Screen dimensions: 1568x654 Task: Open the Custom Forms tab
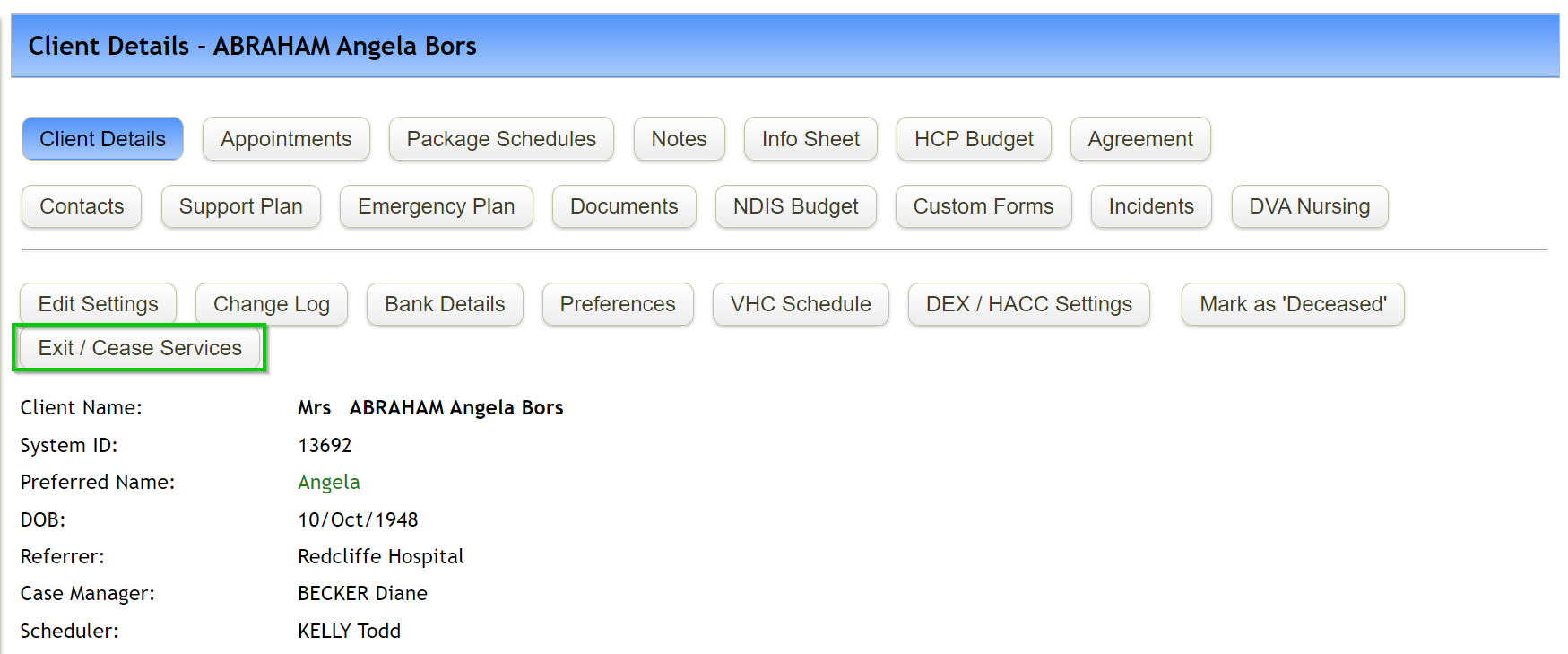pyautogui.click(x=983, y=206)
